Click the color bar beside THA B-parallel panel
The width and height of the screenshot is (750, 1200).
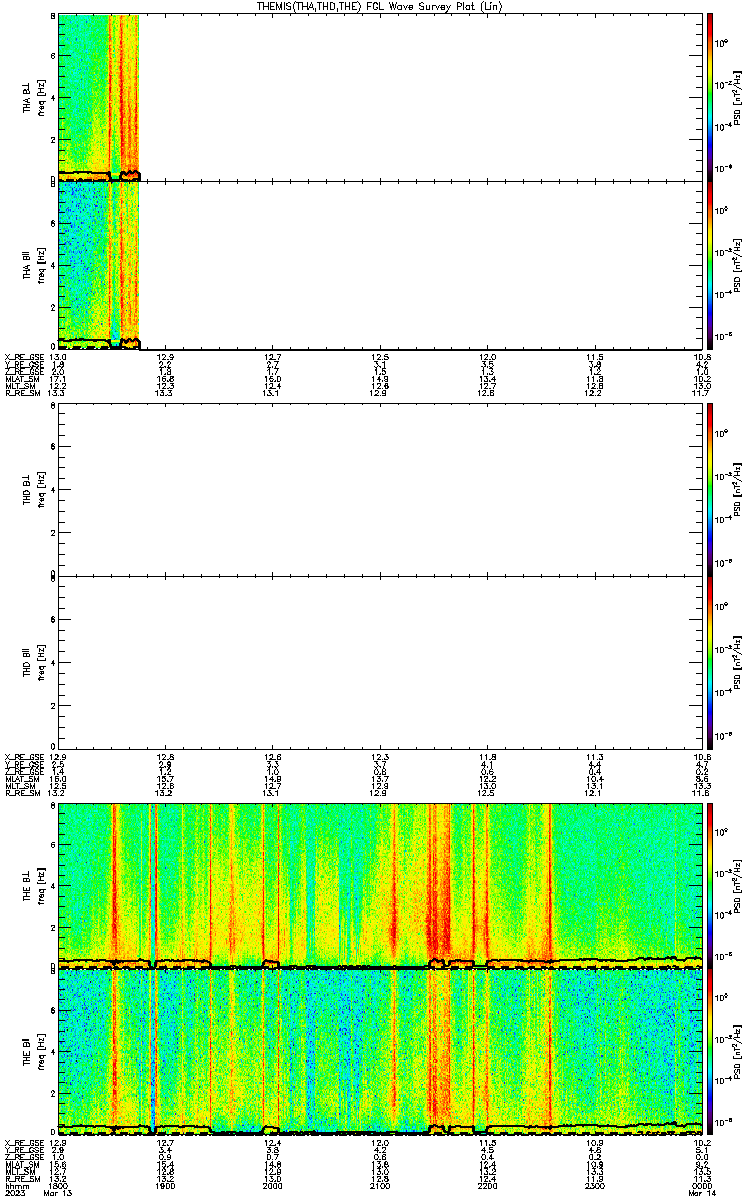pos(710,265)
